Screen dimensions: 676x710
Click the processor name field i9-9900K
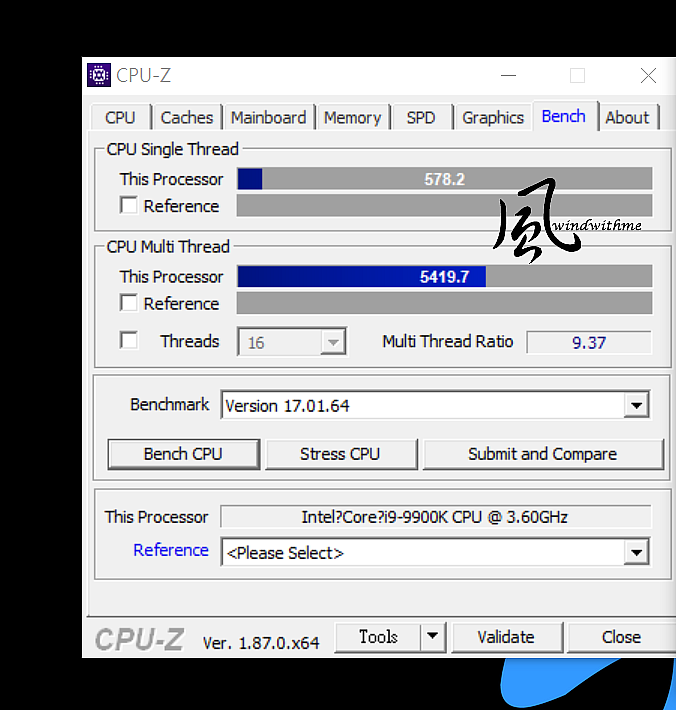coord(435,517)
